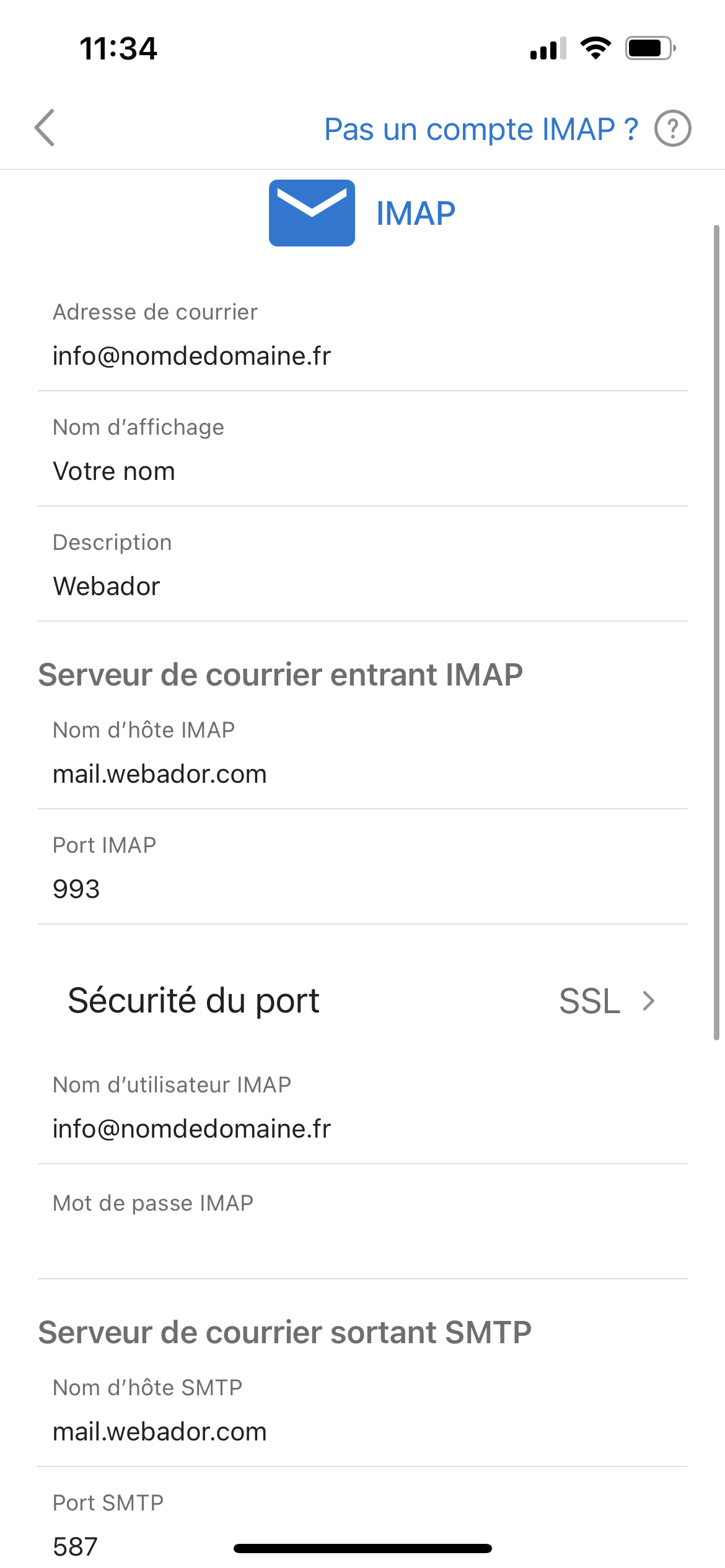The image size is (725, 1568).
Task: Edit the Adresse de courrier field
Action: 362,335
